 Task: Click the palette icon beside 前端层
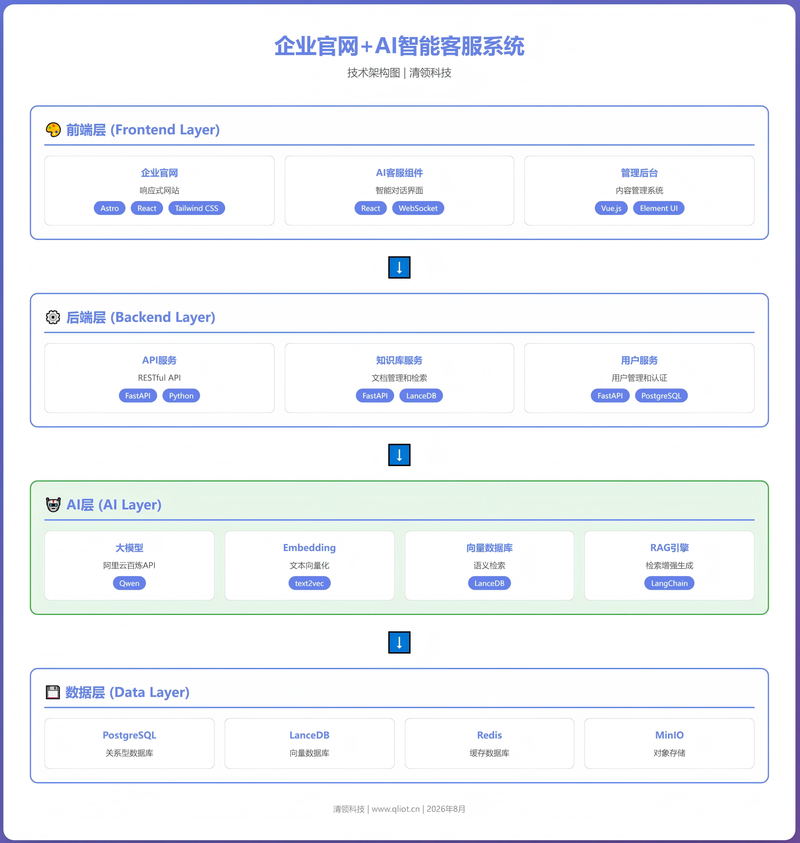[53, 130]
